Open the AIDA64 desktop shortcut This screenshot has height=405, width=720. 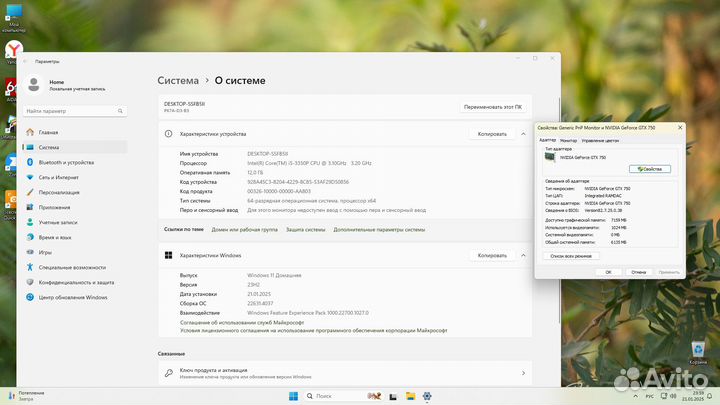click(11, 90)
